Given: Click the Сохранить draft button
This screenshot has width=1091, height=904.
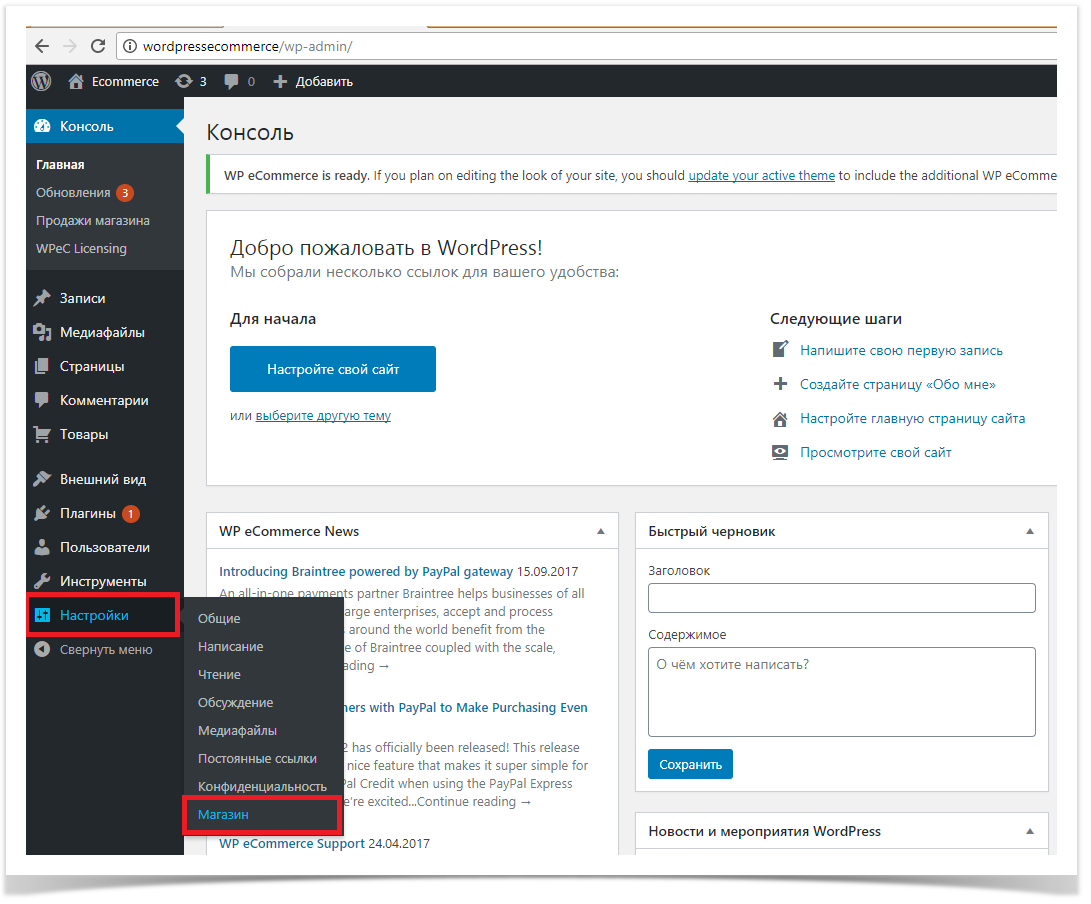Looking at the screenshot, I should (690, 764).
